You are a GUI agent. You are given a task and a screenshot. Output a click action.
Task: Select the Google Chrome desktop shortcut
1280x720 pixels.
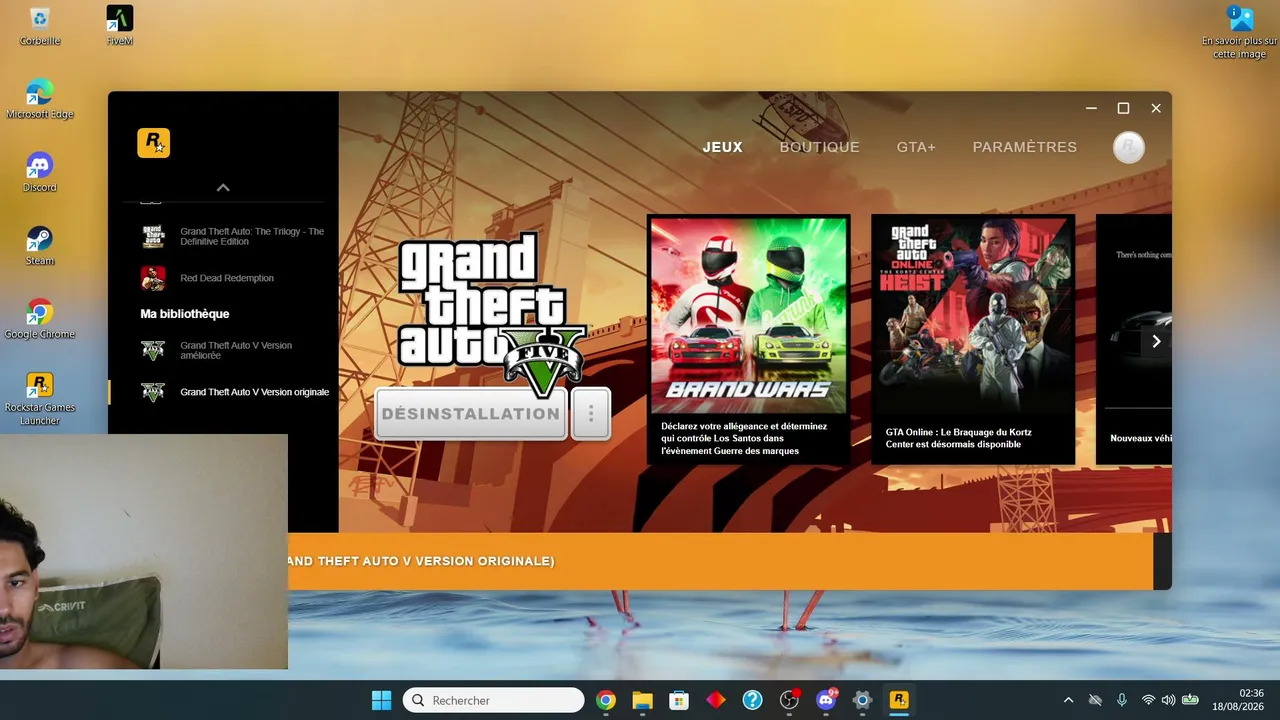pos(40,319)
